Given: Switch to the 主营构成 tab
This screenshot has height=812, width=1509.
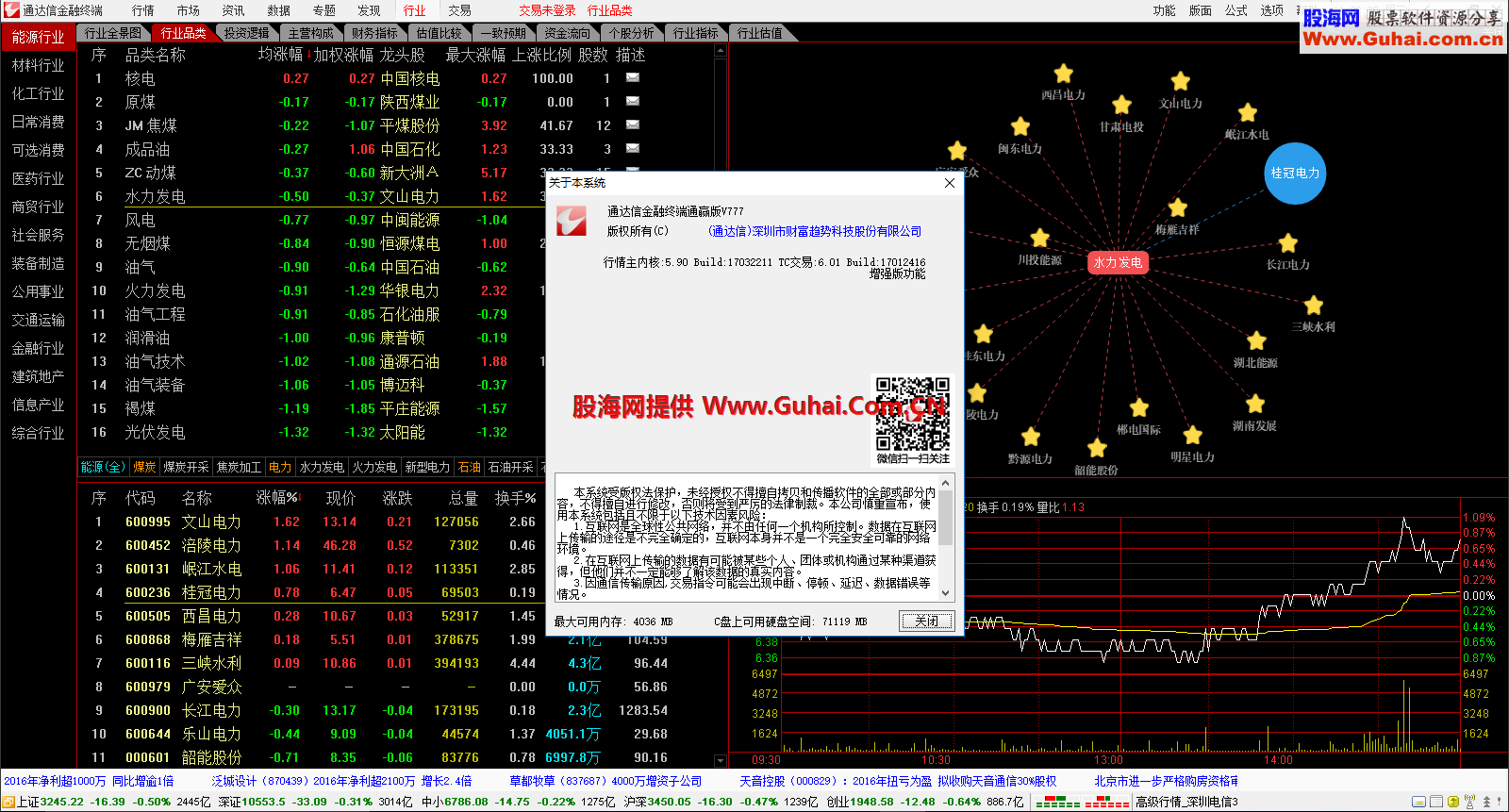Looking at the screenshot, I should [311, 33].
